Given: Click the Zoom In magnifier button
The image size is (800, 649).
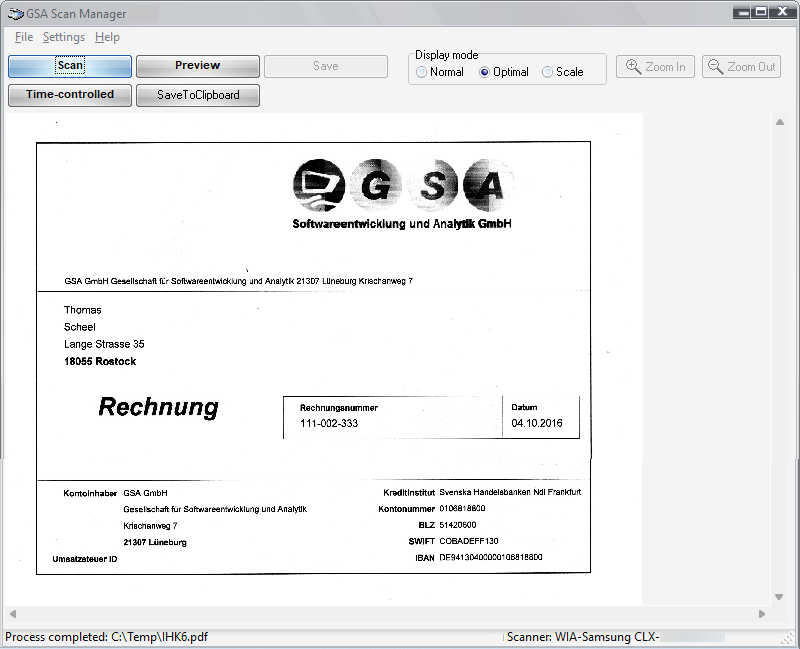Looking at the screenshot, I should 655,67.
